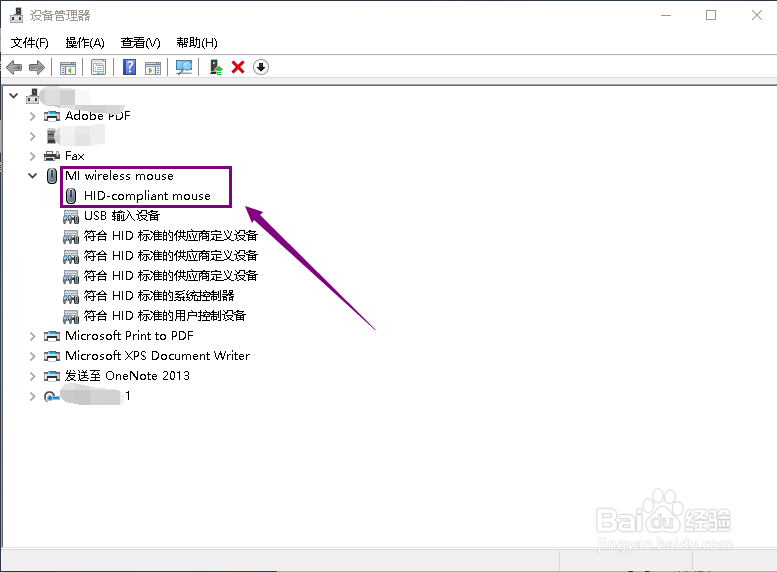Click the red X uninstall device icon
The image size is (777, 572).
click(238, 67)
